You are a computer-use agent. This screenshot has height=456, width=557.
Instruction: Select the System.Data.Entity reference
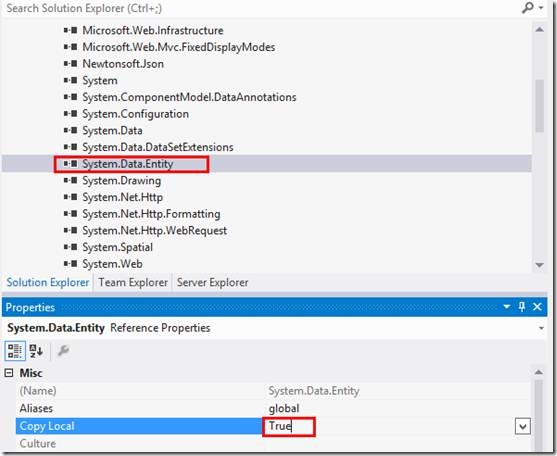128,164
